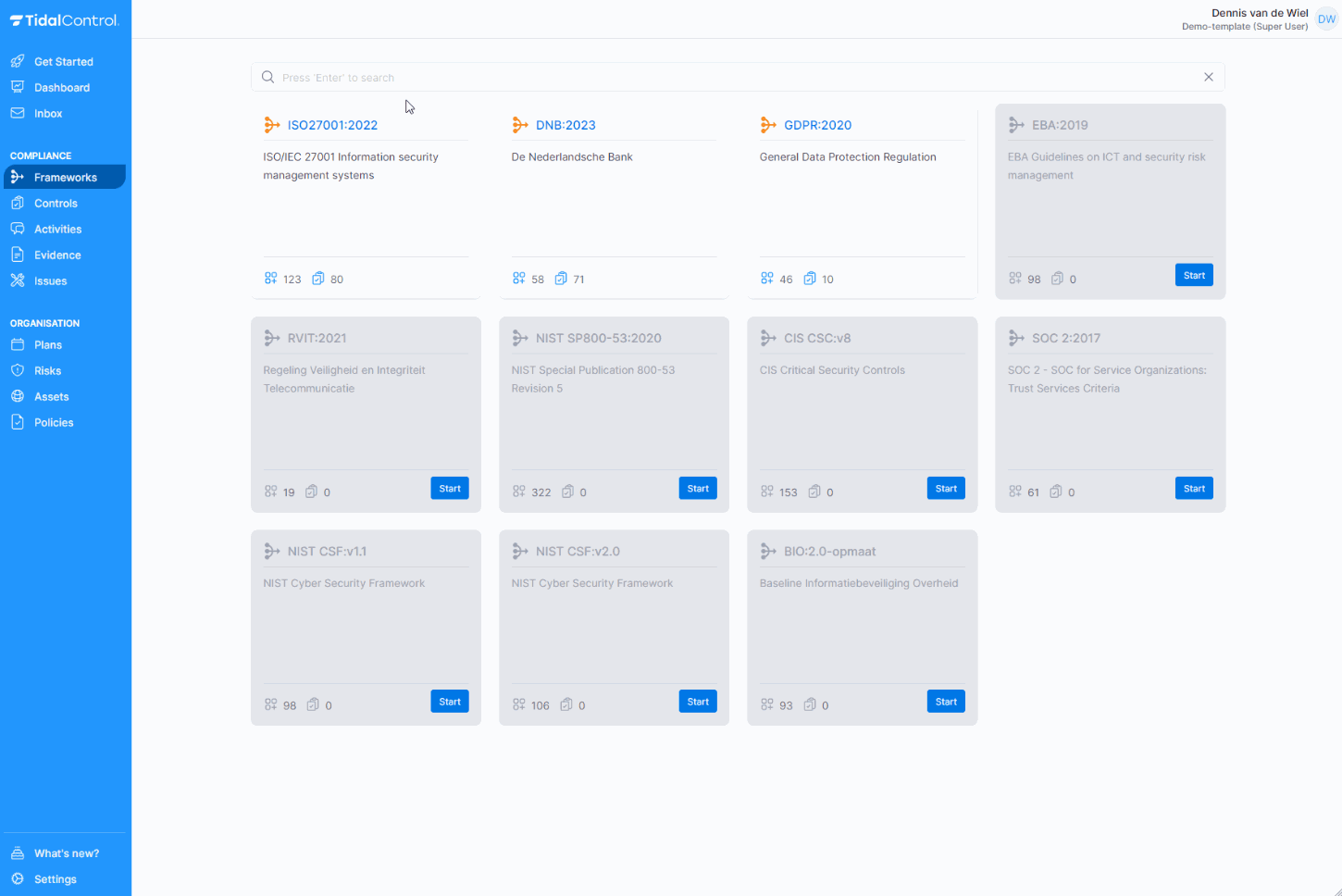This screenshot has height=896, width=1342.
Task: Clear the search with the X
Action: point(1208,77)
